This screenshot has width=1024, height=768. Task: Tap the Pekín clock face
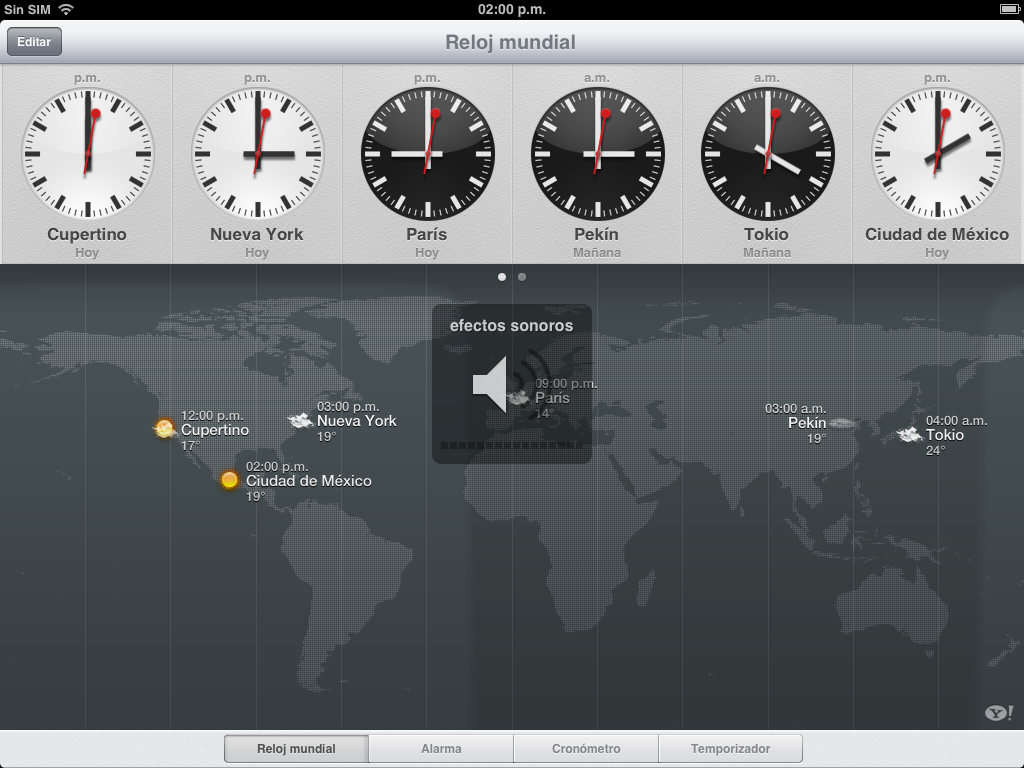point(597,154)
